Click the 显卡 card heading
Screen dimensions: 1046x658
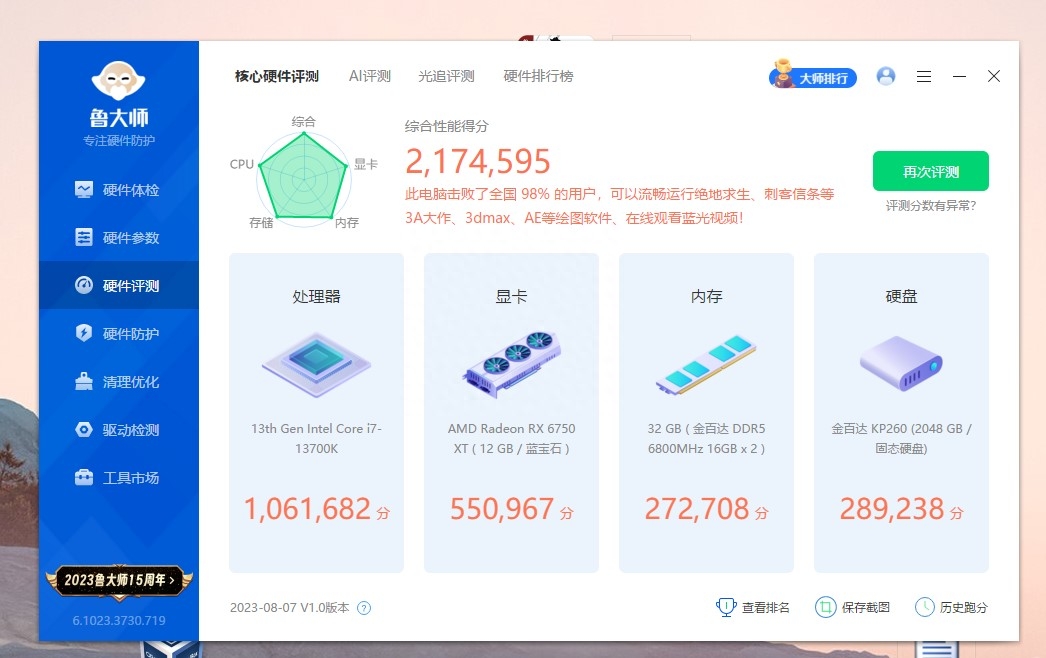tap(512, 296)
